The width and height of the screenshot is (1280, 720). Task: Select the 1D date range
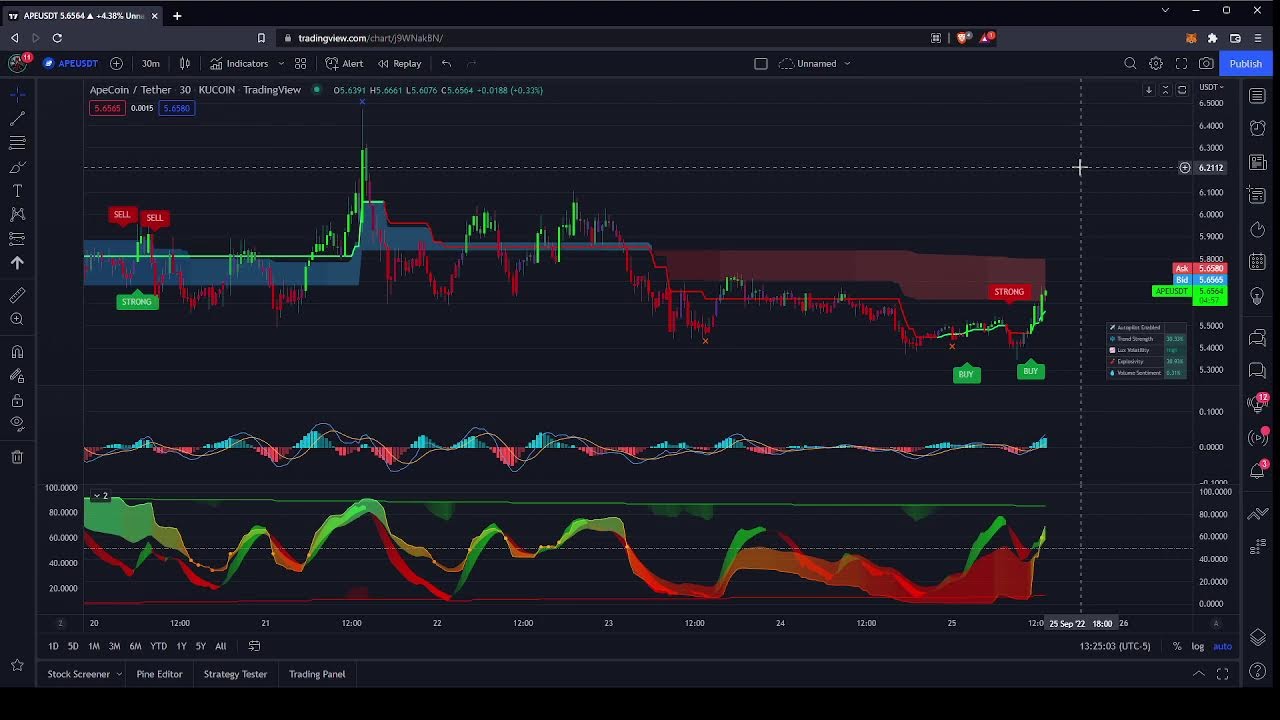[x=53, y=646]
